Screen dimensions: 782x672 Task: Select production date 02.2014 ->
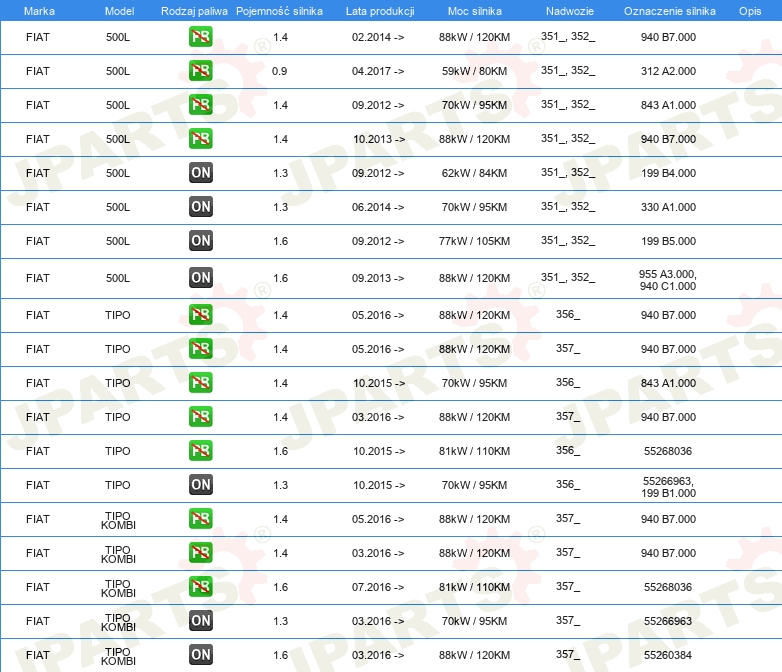click(378, 37)
